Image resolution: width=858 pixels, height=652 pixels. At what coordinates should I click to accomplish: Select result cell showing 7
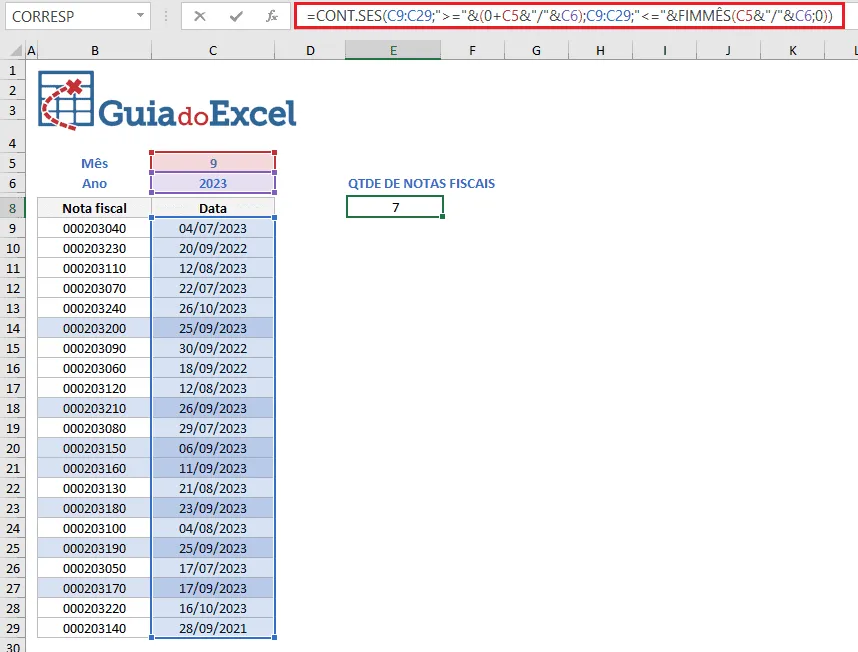(395, 207)
